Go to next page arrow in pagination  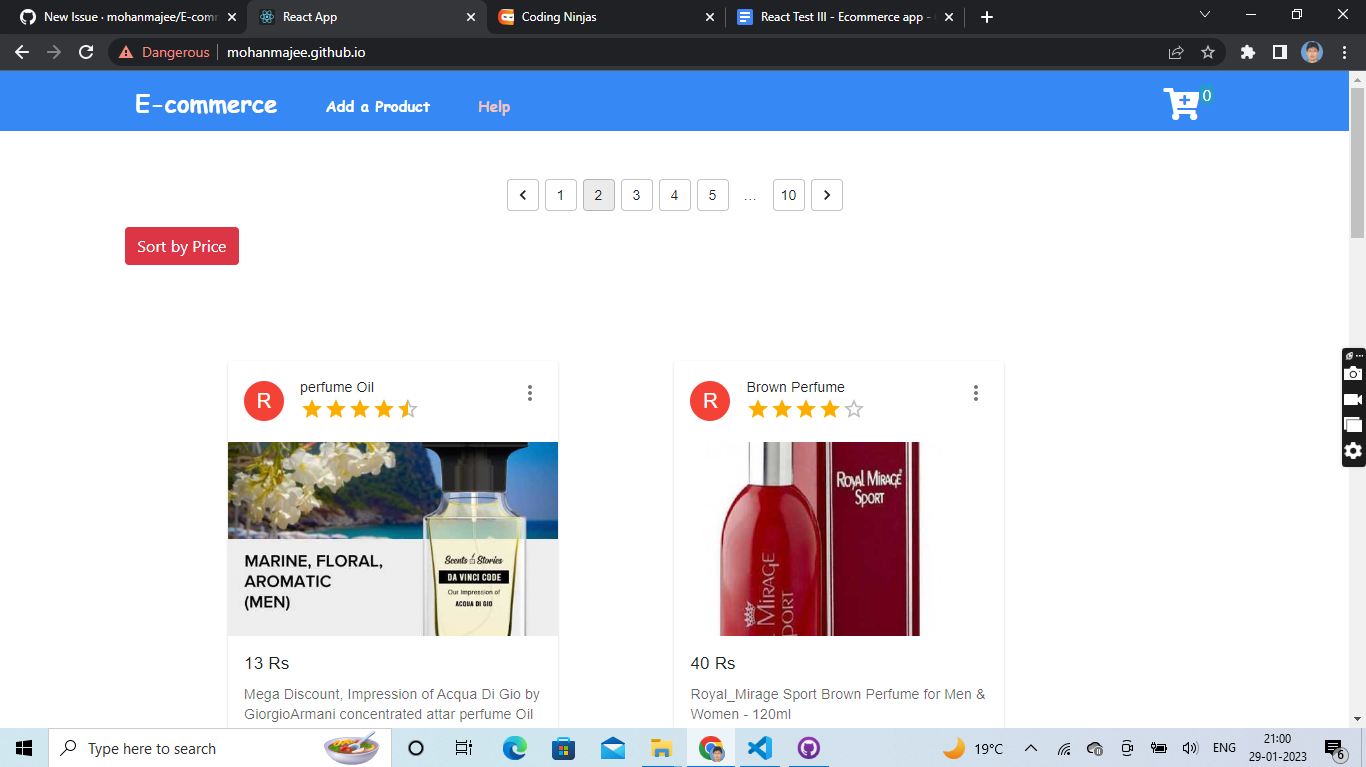click(827, 195)
